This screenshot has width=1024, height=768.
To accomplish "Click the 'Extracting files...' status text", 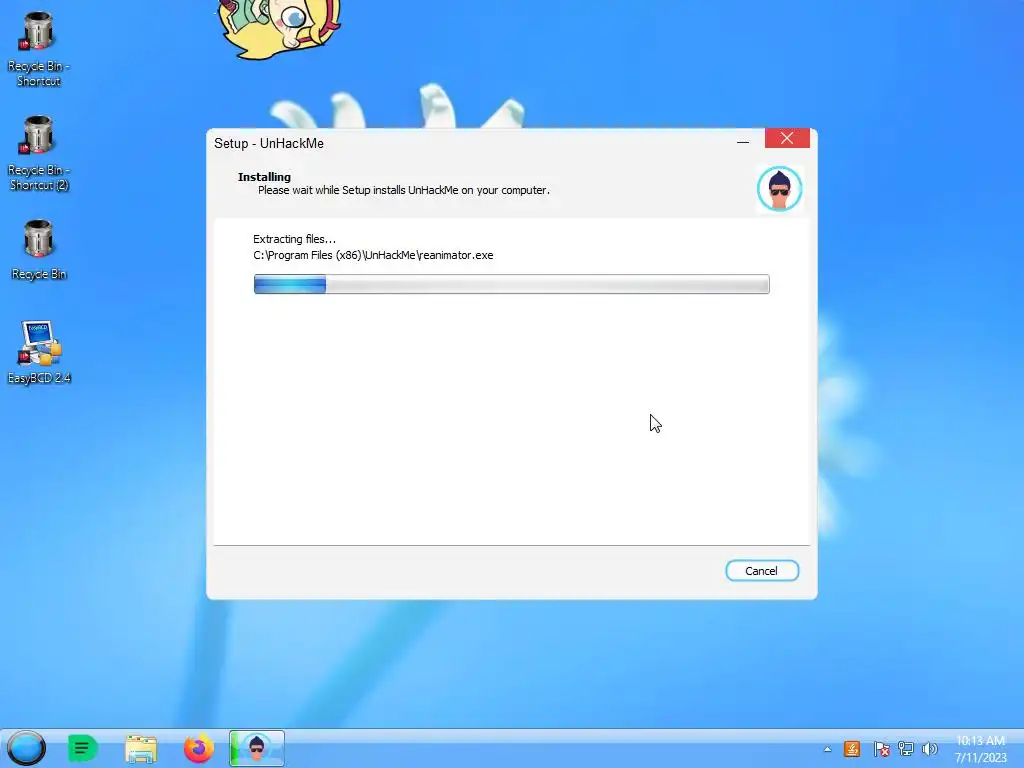I will click(295, 239).
